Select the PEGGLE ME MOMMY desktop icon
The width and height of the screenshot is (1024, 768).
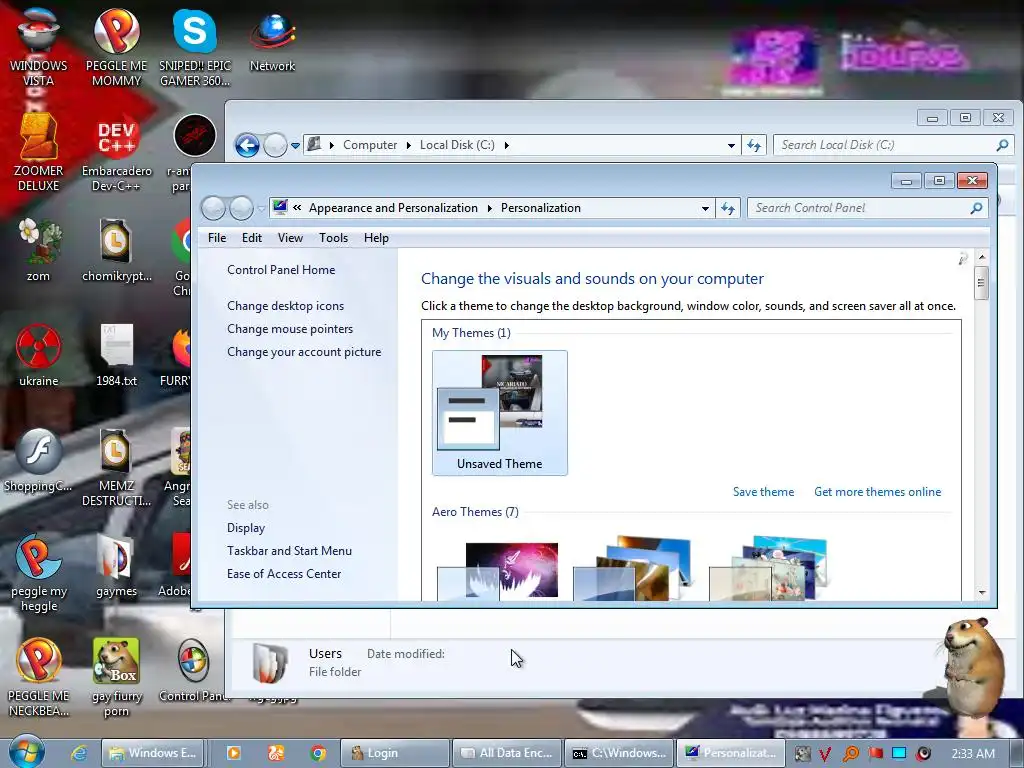pyautogui.click(x=116, y=46)
